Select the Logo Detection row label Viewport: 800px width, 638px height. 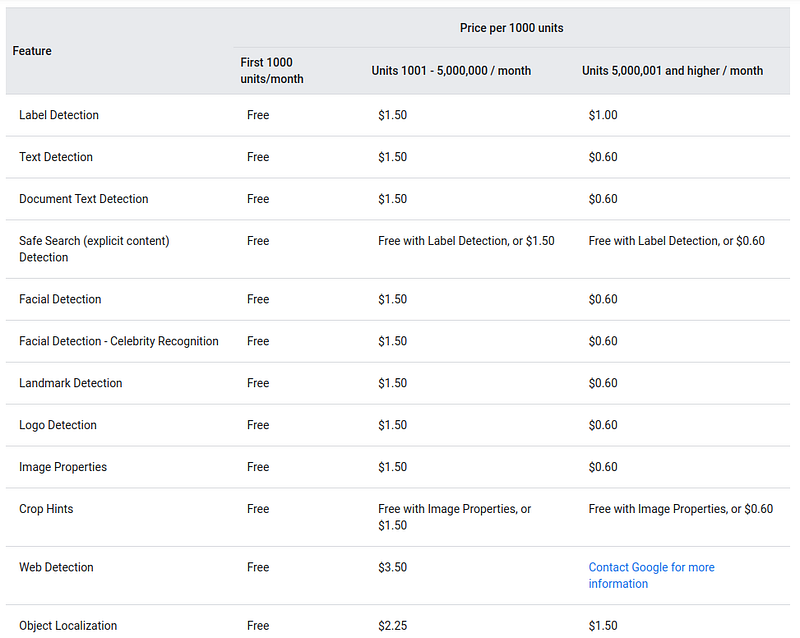(x=58, y=425)
